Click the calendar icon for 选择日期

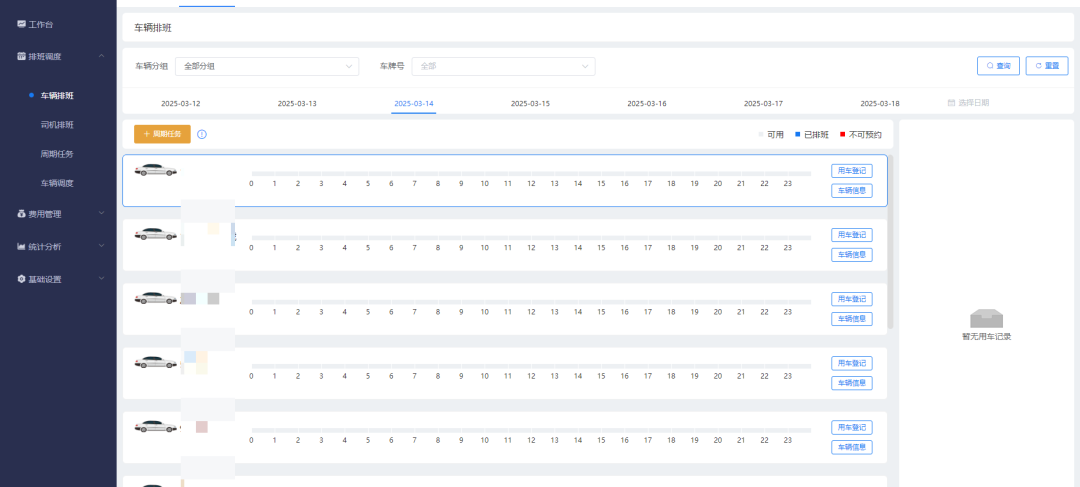click(950, 103)
